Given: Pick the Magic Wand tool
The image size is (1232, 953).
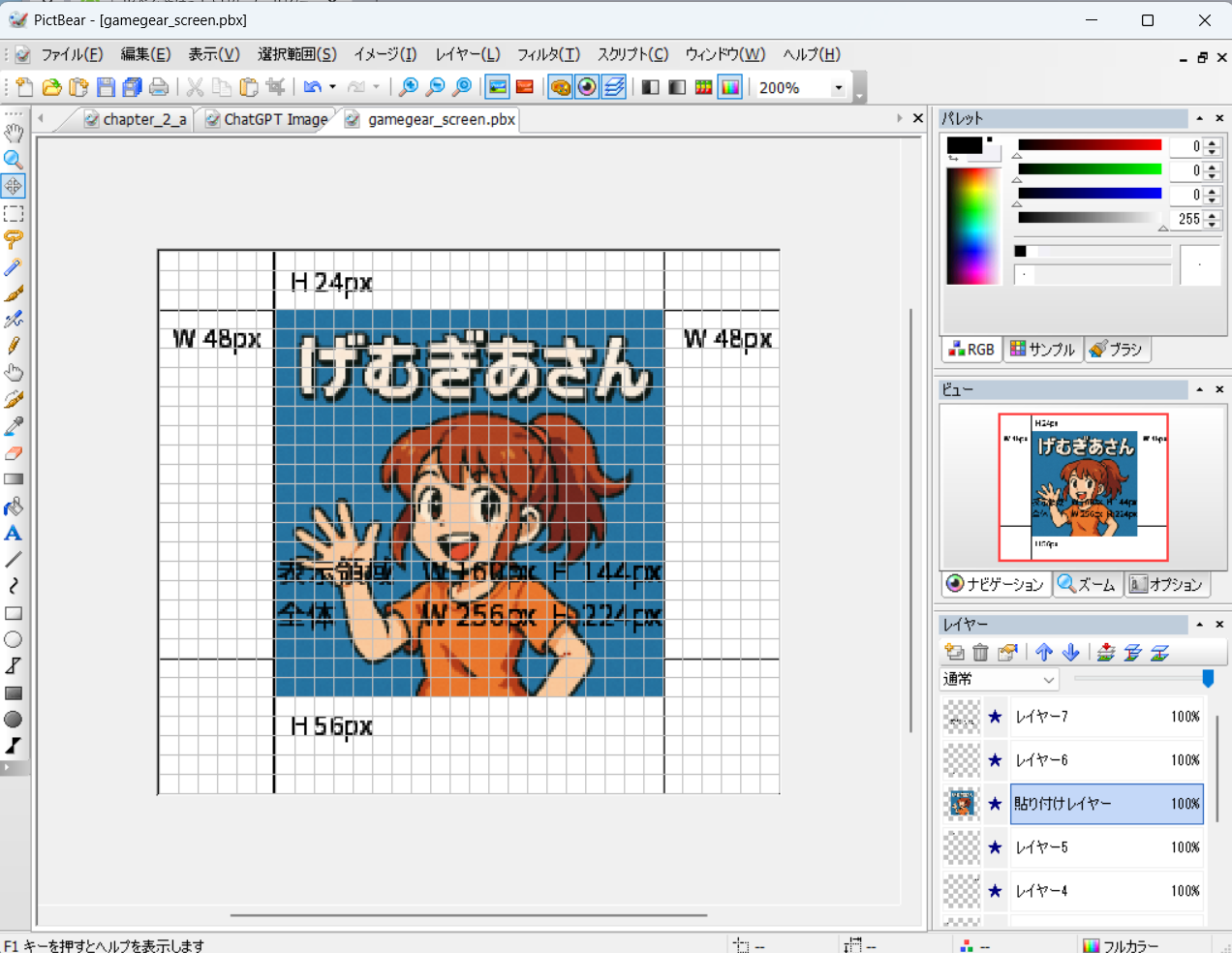Looking at the screenshot, I should [x=14, y=266].
